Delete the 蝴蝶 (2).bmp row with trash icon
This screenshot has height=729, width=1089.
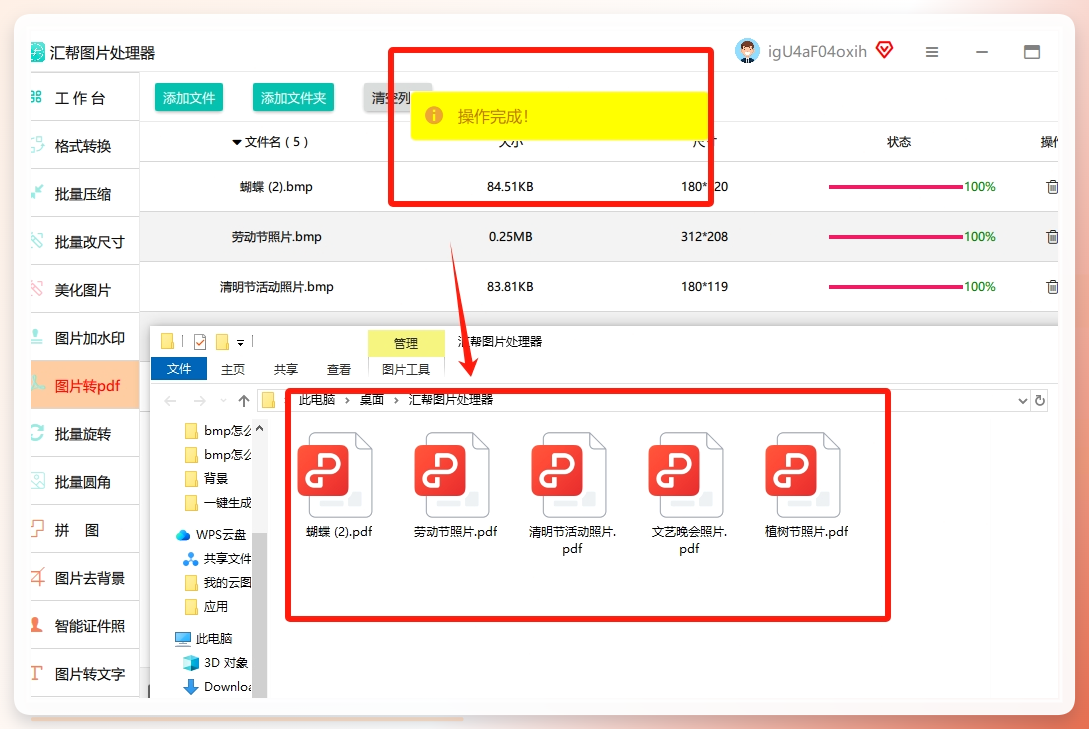tap(1052, 187)
